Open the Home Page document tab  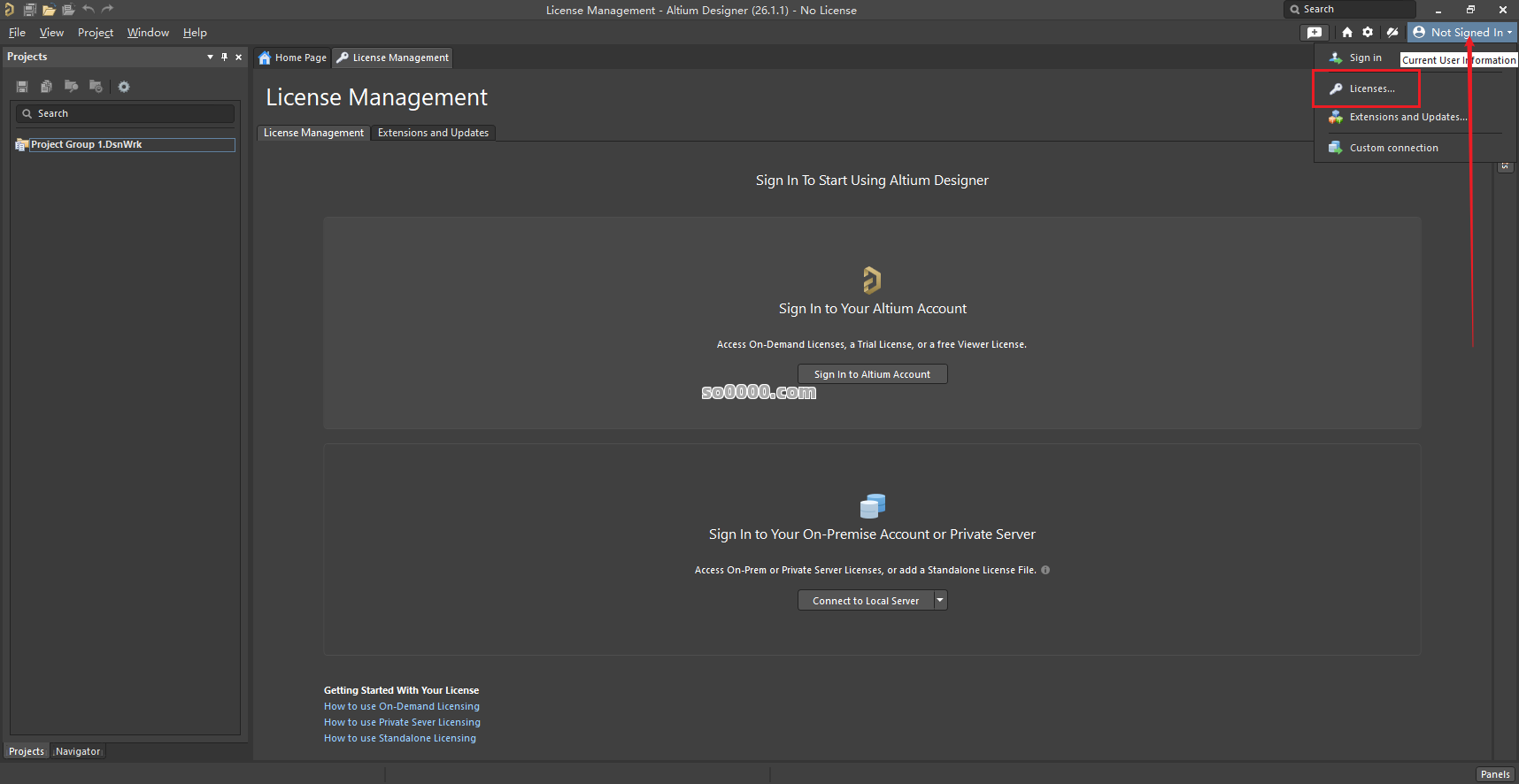tap(293, 58)
